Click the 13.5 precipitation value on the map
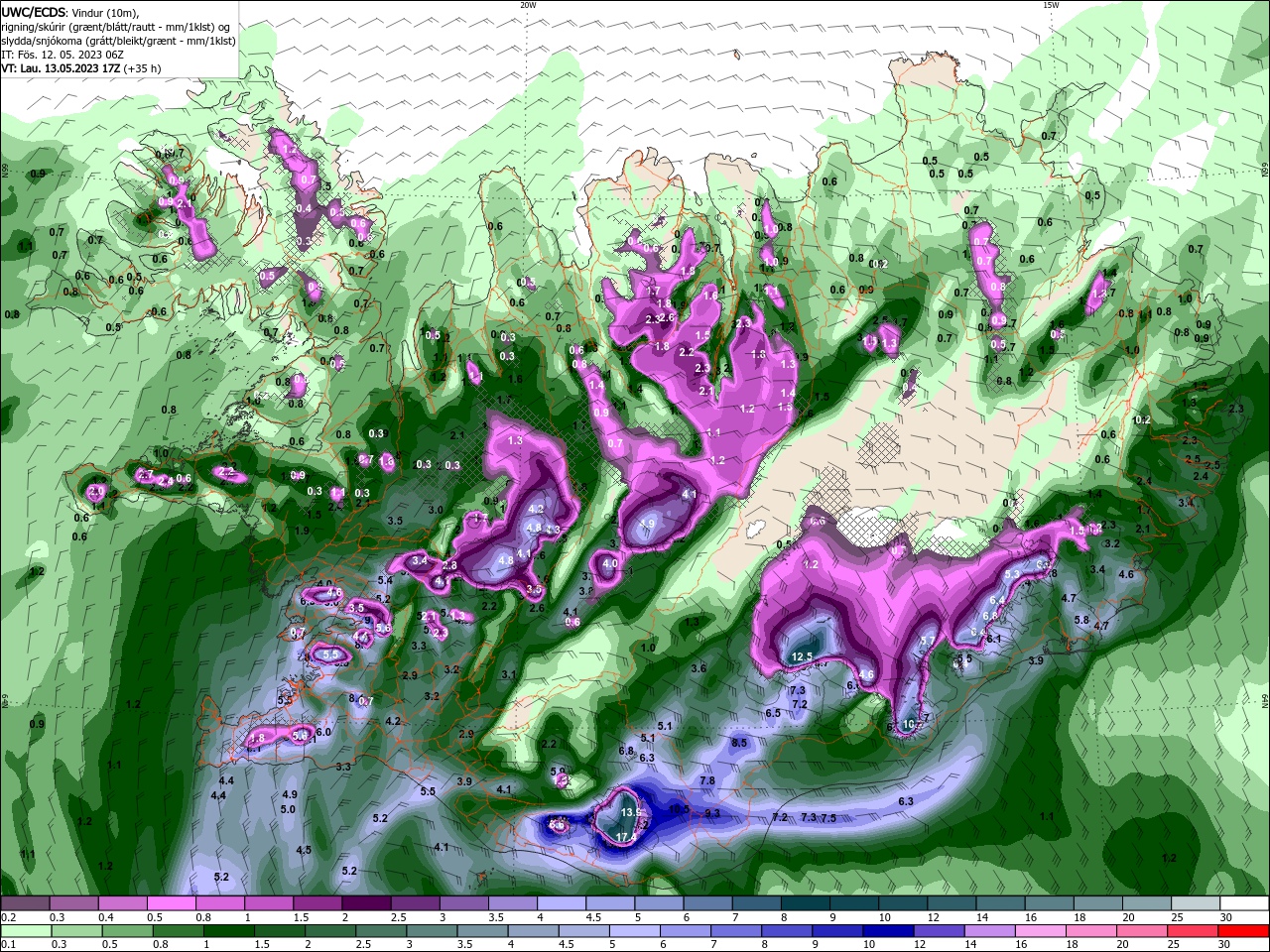Screen dimensions: 1270x952 [630, 812]
